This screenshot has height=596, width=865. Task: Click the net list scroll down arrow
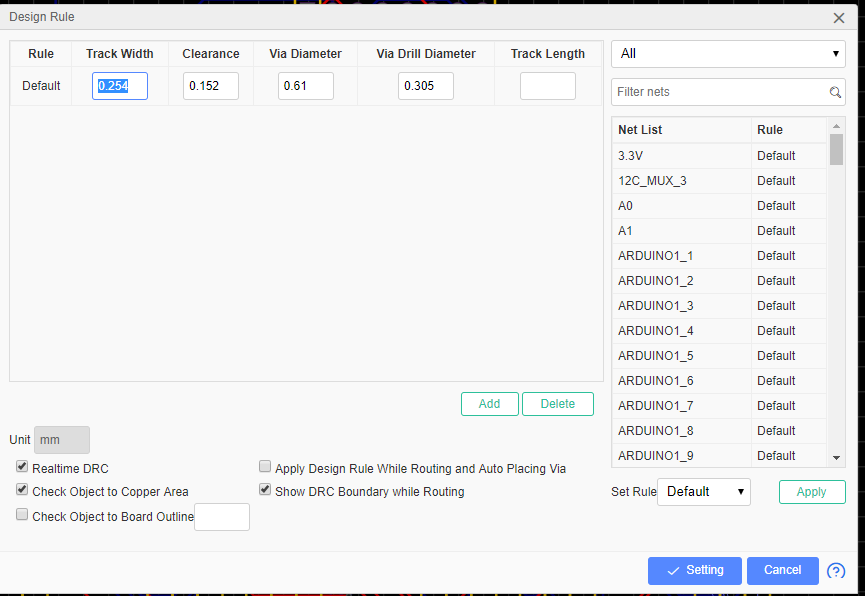pos(836,457)
